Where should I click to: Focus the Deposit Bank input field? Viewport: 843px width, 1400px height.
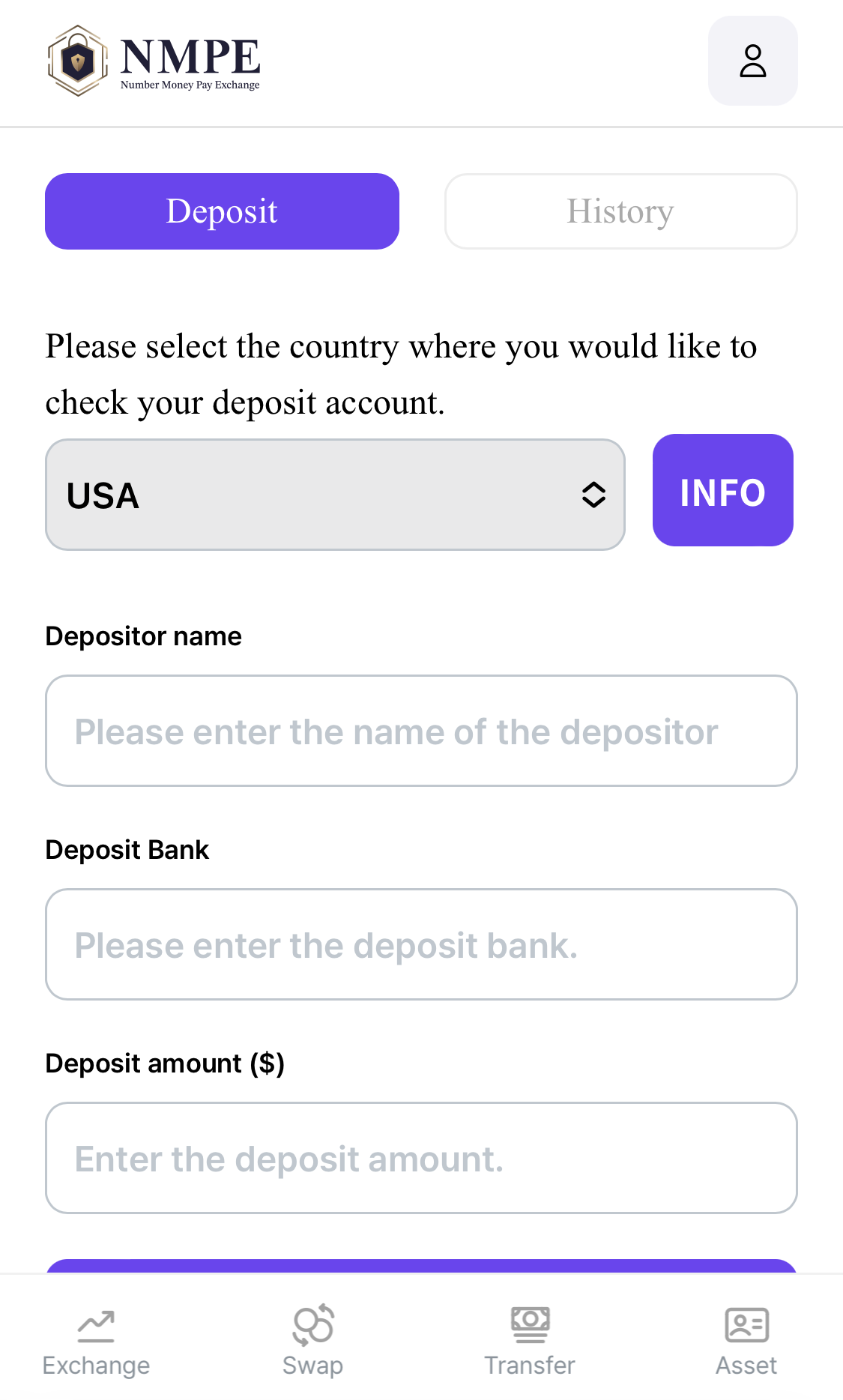pyautogui.click(x=421, y=944)
